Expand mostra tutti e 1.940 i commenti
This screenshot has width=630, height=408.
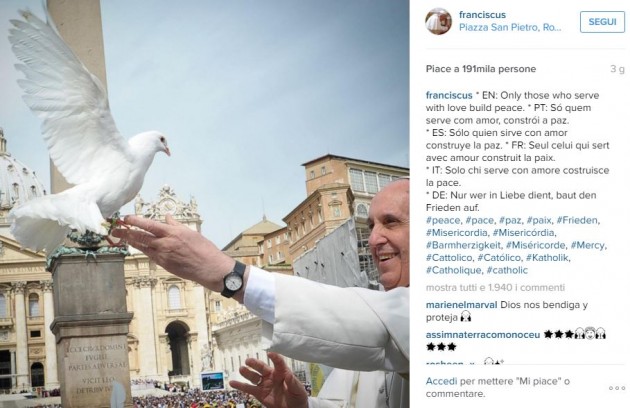(495, 287)
